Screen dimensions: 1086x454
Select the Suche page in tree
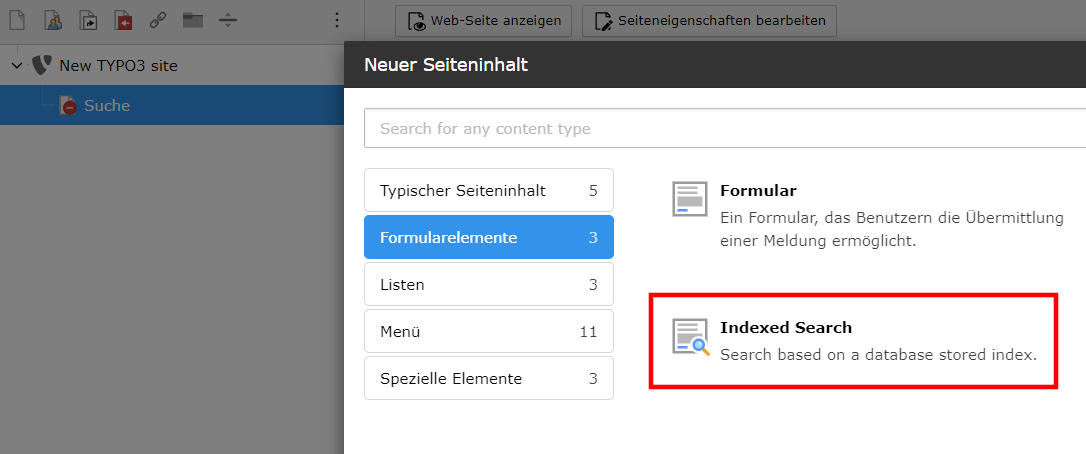(x=107, y=105)
